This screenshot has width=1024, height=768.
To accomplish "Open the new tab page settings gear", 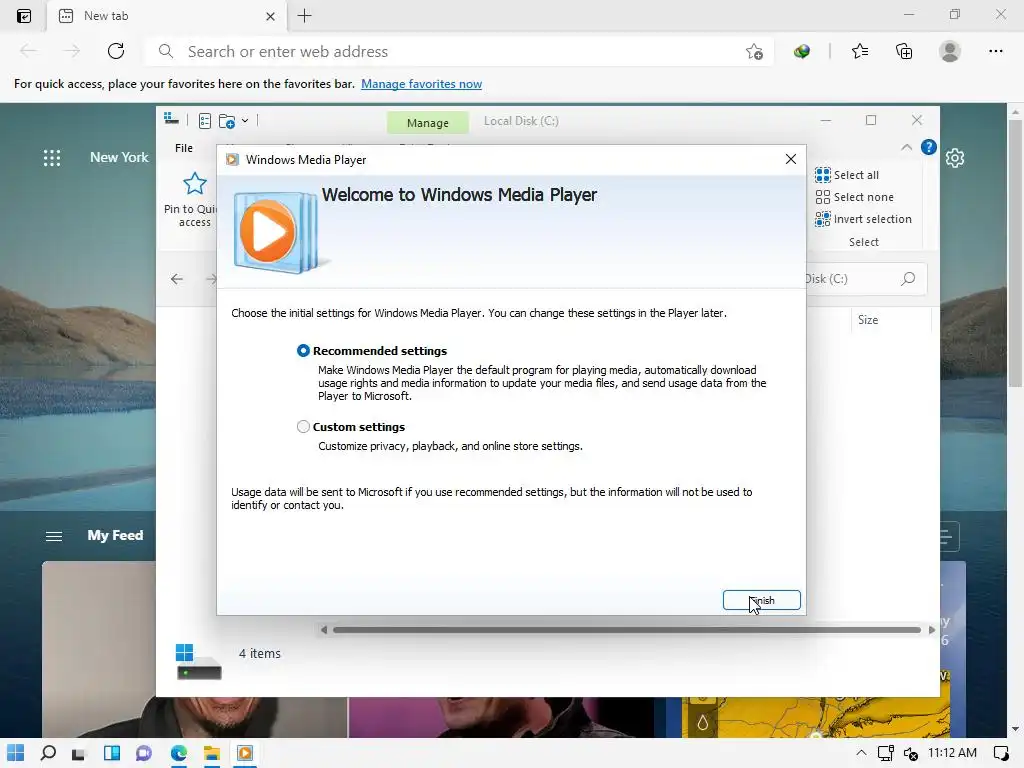I will (x=955, y=157).
